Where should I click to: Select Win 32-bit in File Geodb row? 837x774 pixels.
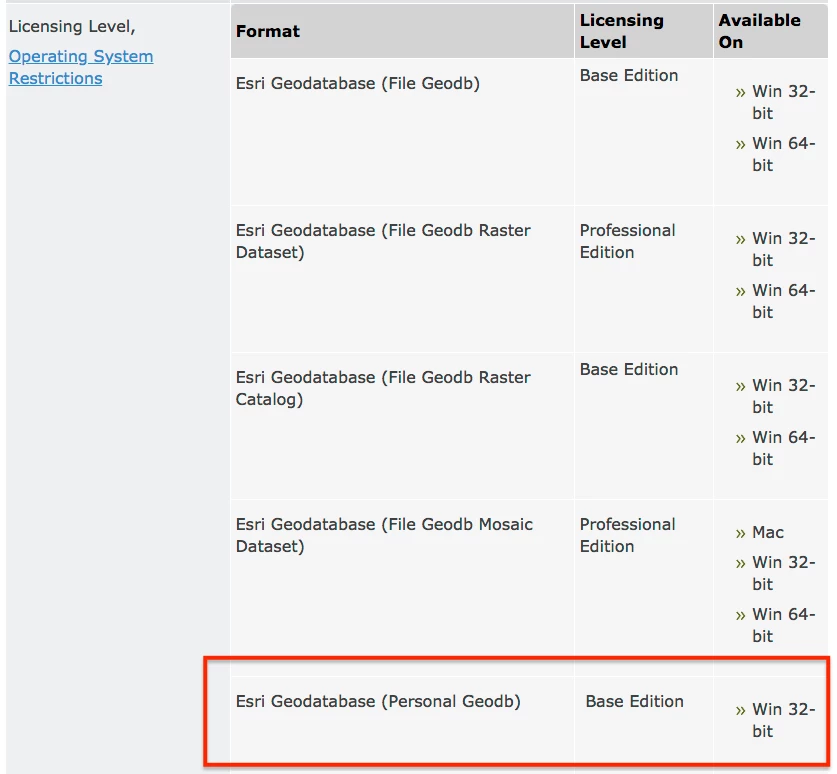click(x=784, y=102)
